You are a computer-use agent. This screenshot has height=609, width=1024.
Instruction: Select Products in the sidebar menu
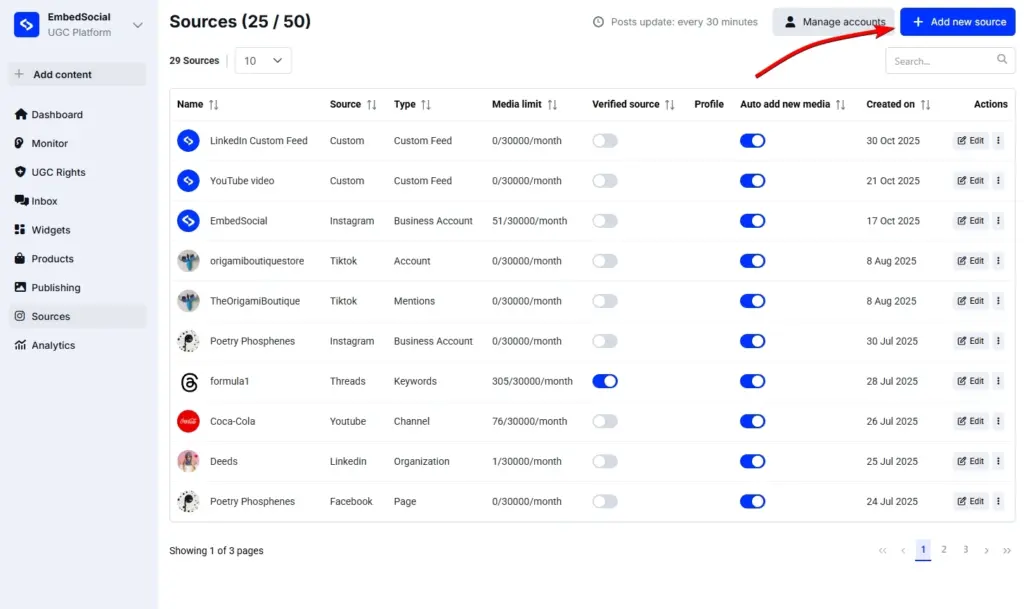coord(55,258)
